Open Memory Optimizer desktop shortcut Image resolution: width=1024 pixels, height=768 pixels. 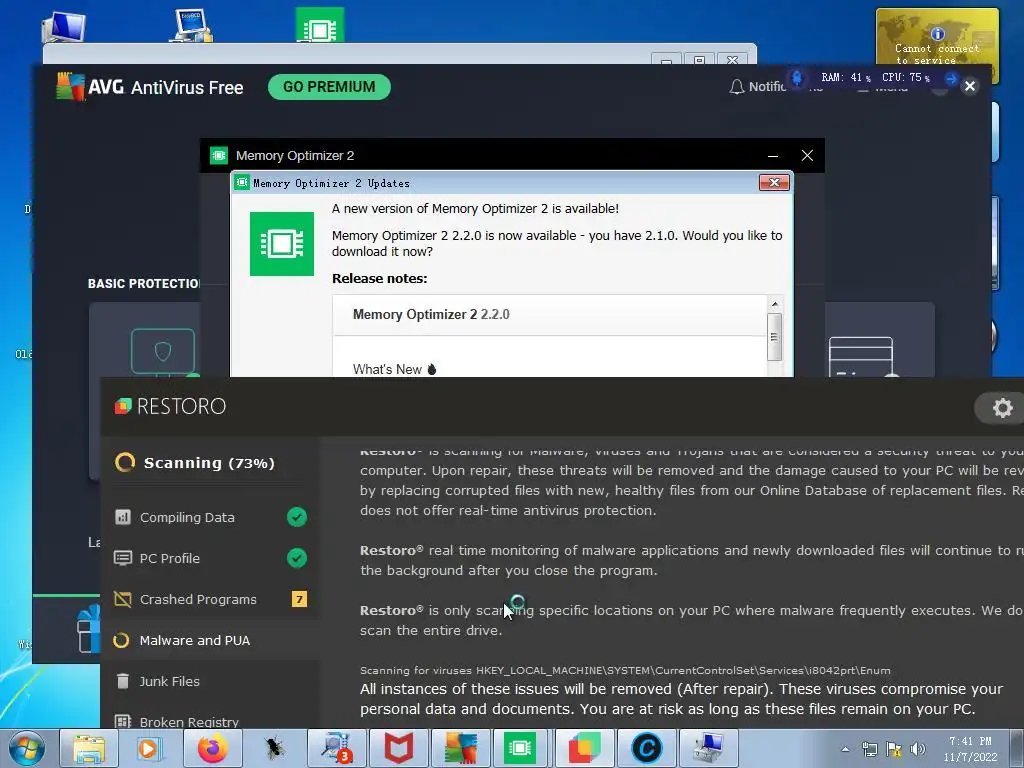coord(319,25)
